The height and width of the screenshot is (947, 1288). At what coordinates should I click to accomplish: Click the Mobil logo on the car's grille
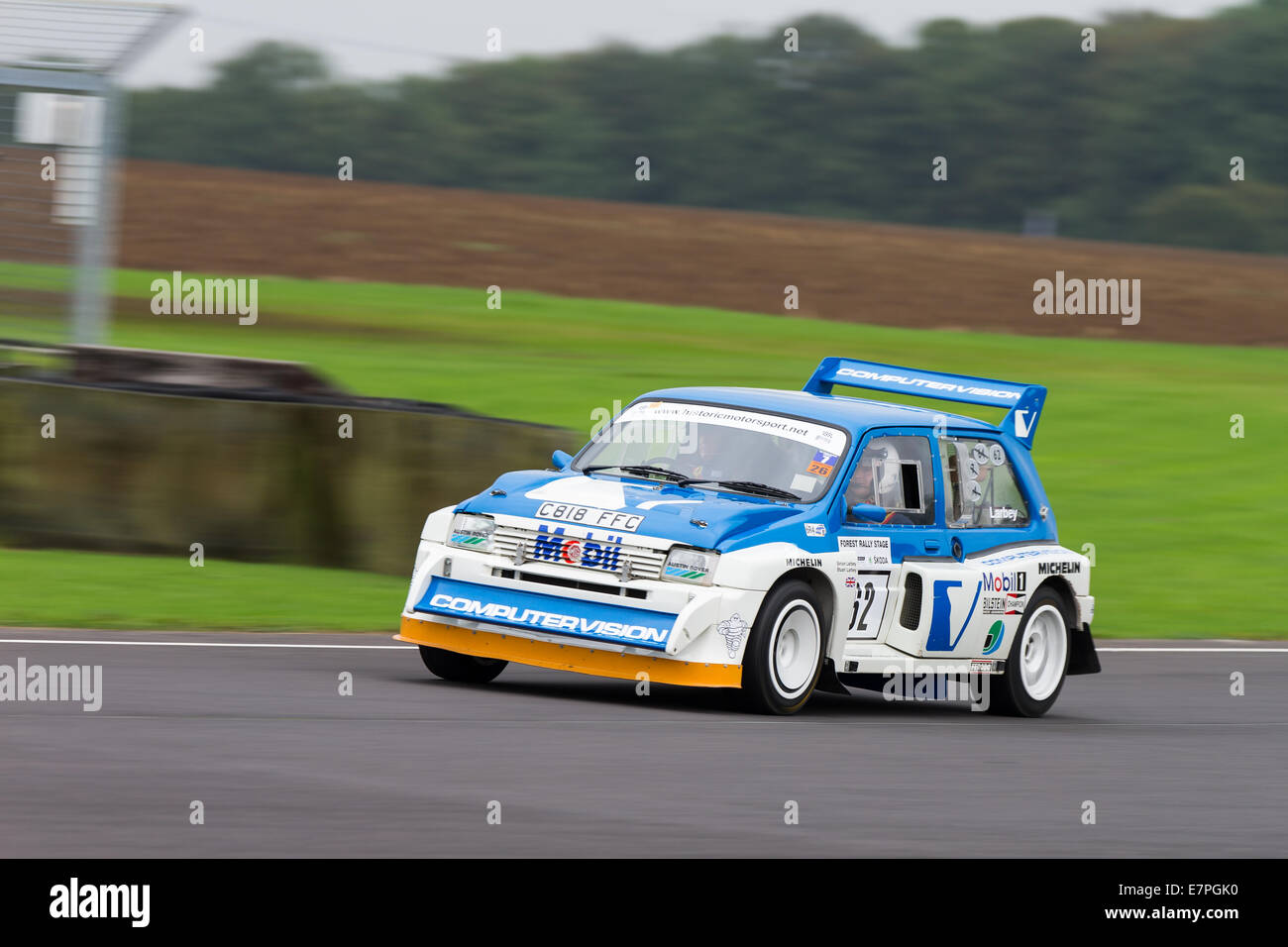pos(577,549)
